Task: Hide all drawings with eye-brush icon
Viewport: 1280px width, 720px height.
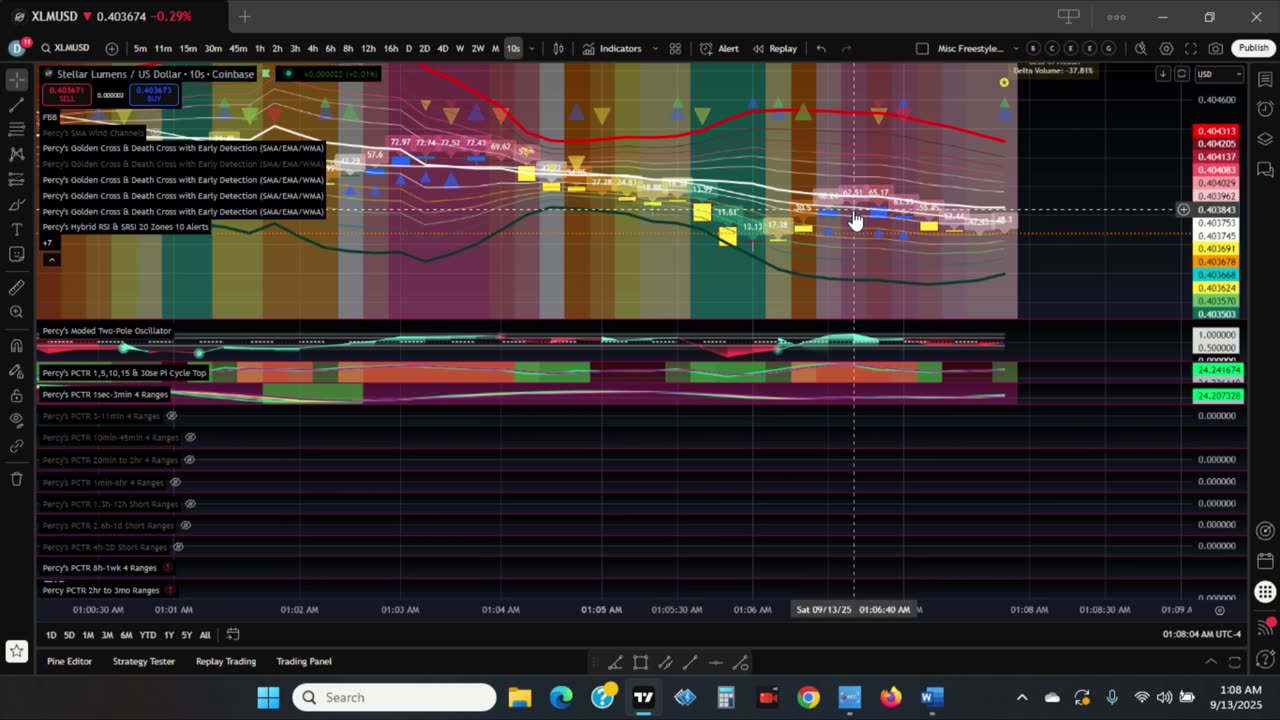Action: click(16, 421)
